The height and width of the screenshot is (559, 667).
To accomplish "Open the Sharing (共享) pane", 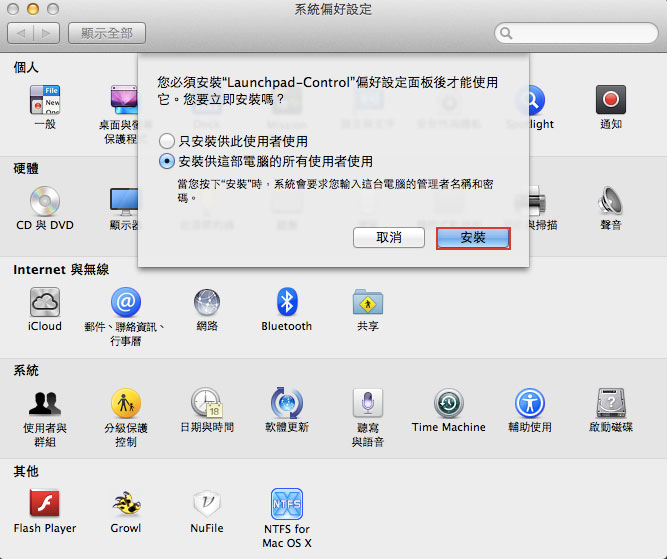I will pos(368,302).
